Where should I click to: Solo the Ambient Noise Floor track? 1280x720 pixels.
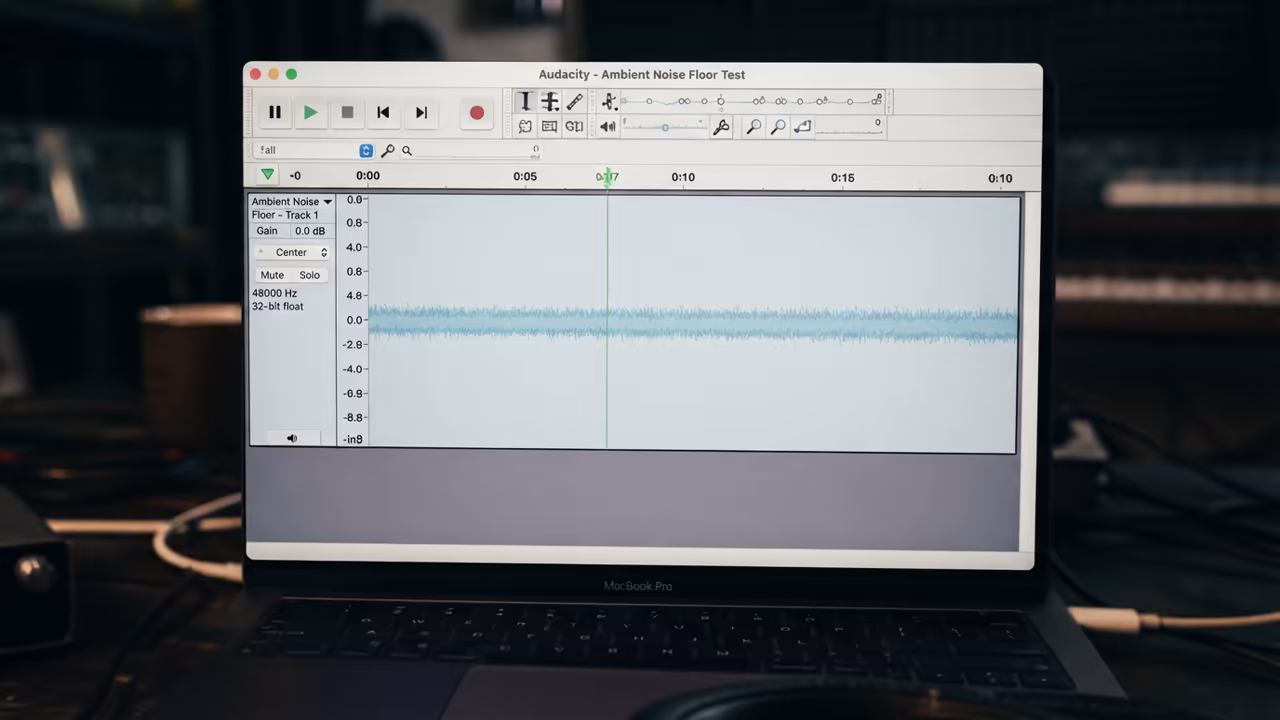[310, 275]
